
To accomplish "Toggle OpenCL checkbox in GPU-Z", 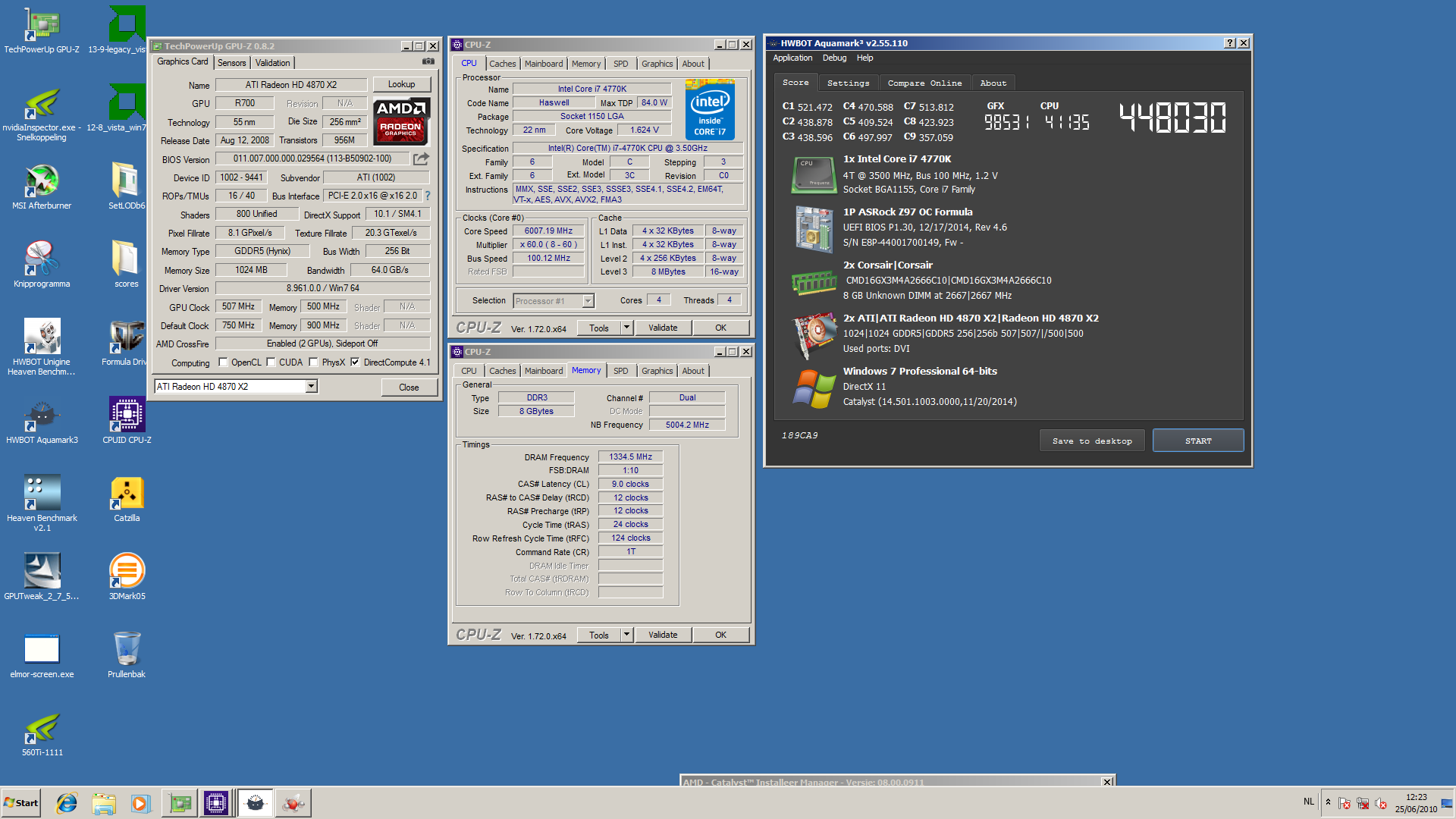I will point(223,362).
